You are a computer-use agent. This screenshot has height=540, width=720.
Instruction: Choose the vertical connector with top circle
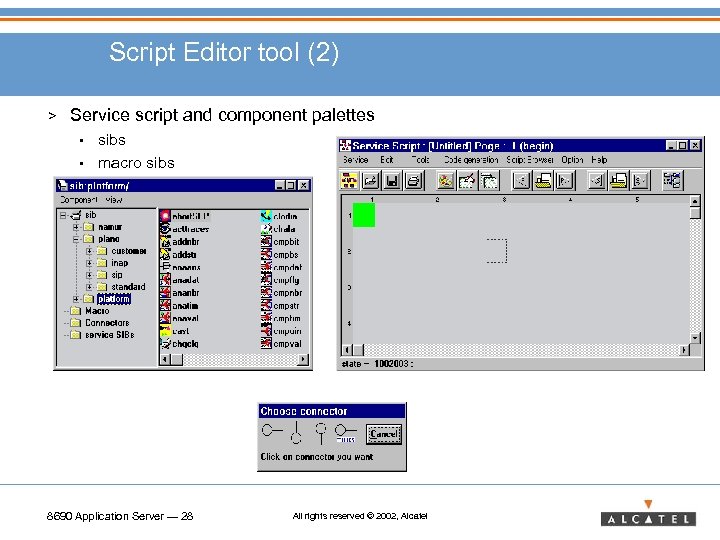click(321, 433)
